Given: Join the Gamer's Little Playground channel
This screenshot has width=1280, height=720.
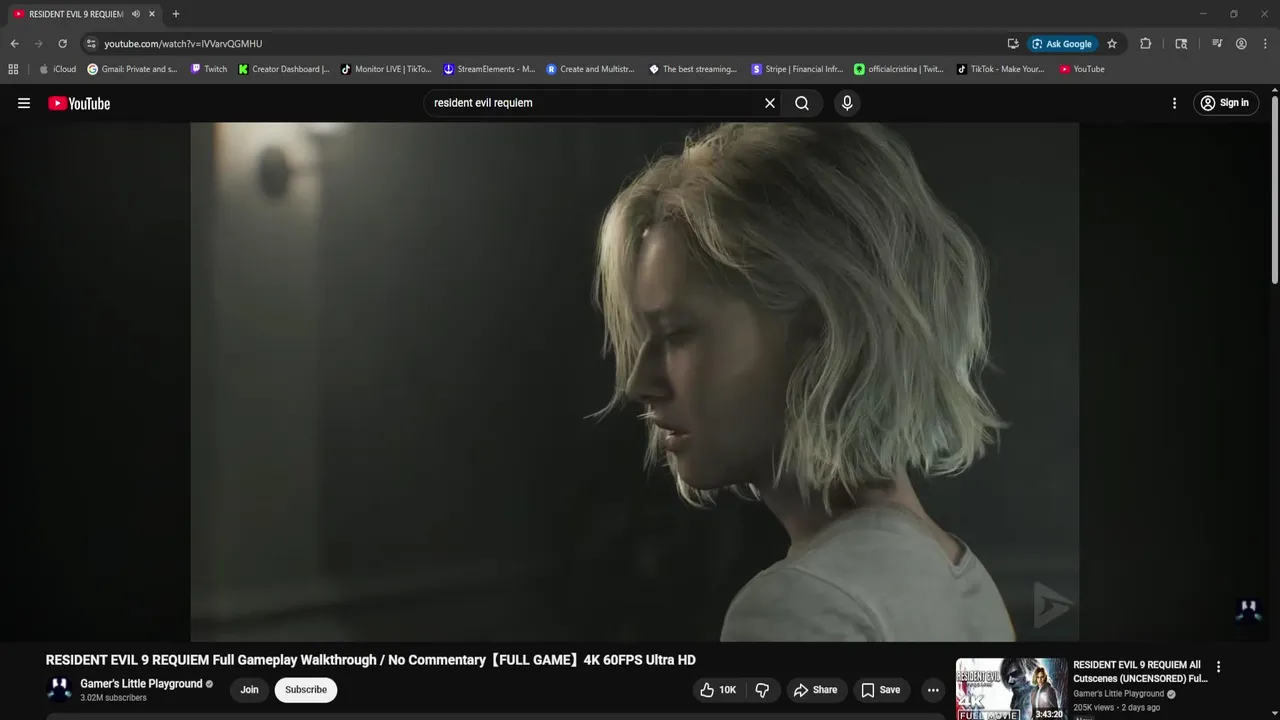Looking at the screenshot, I should (249, 690).
